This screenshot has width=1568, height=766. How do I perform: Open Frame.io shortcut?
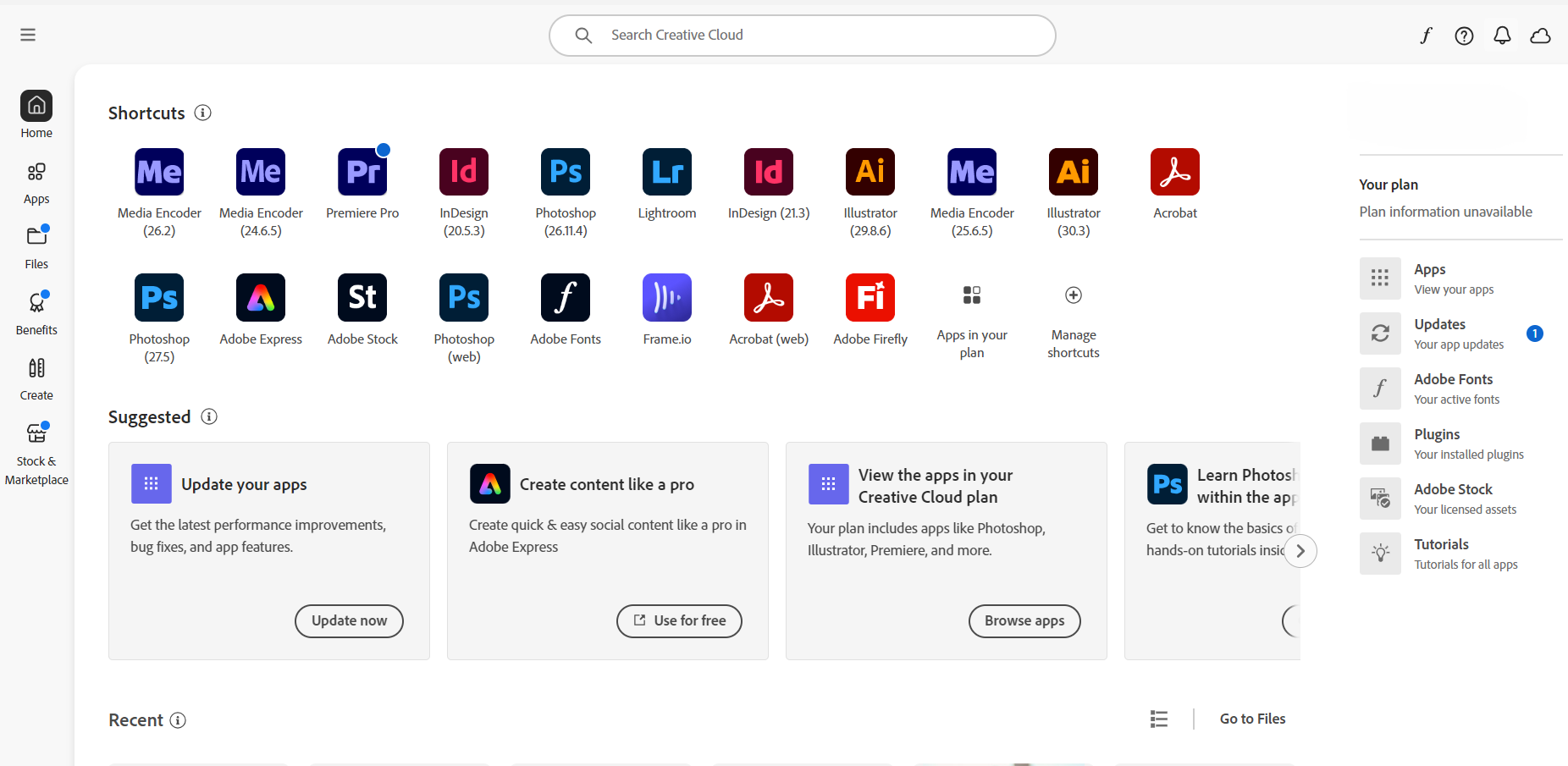(x=667, y=298)
